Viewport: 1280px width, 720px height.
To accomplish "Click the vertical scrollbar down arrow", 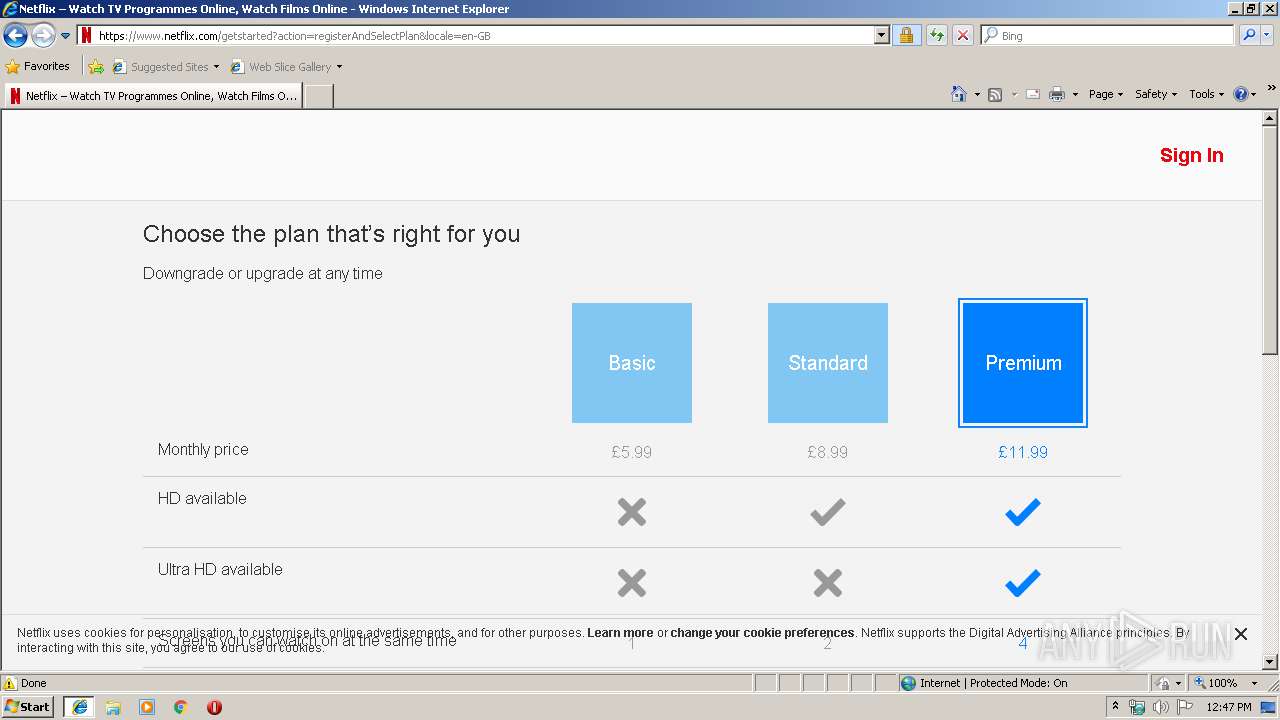I will 1270,662.
